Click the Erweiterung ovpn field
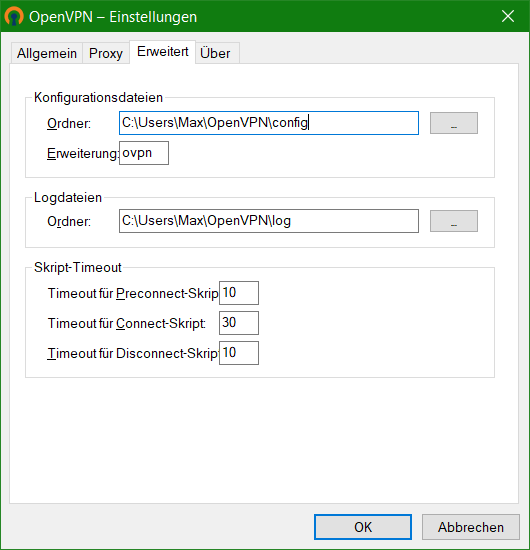Viewport: 530px width, 550px height. pyautogui.click(x=144, y=153)
